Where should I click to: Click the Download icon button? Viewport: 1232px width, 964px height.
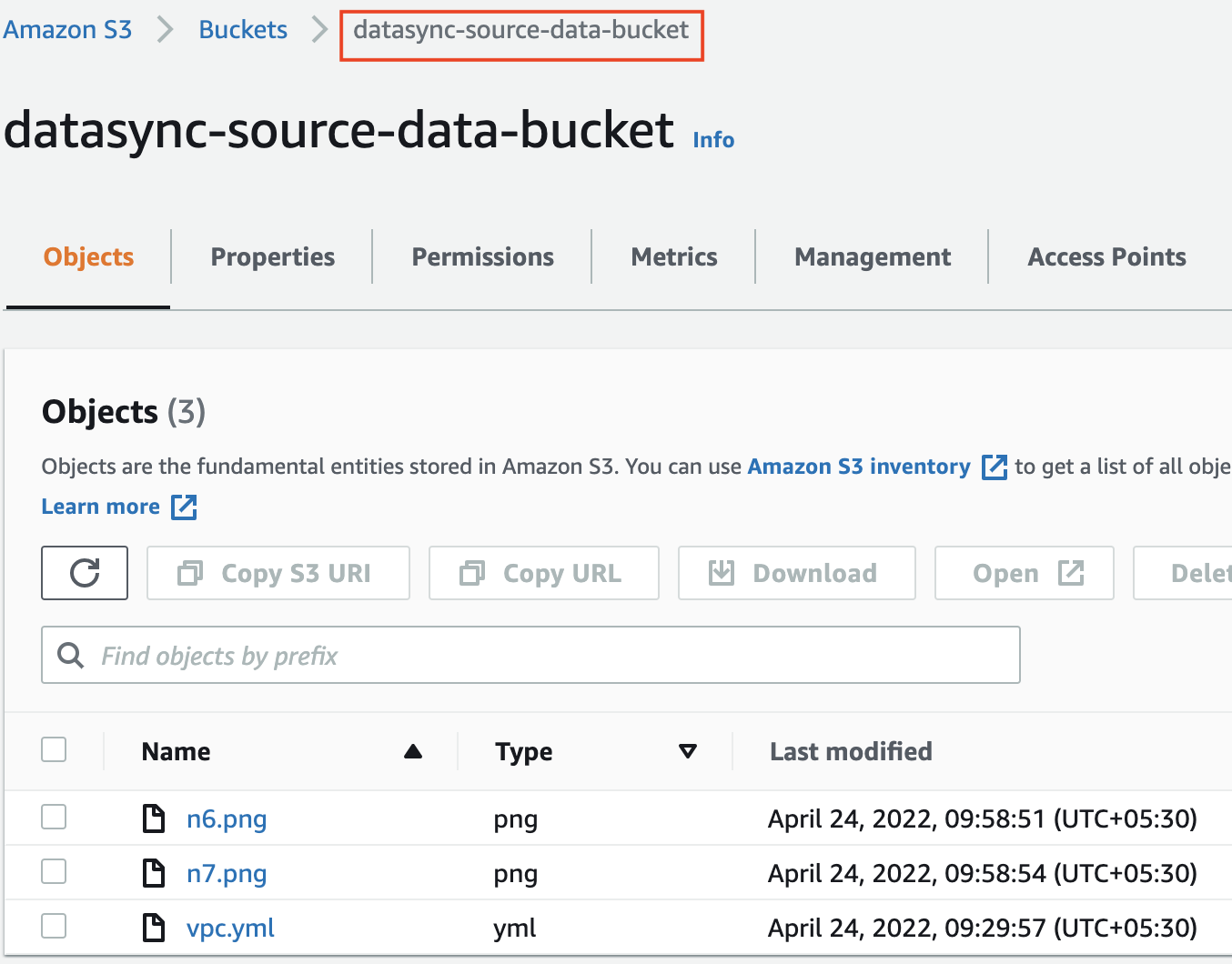[x=722, y=573]
